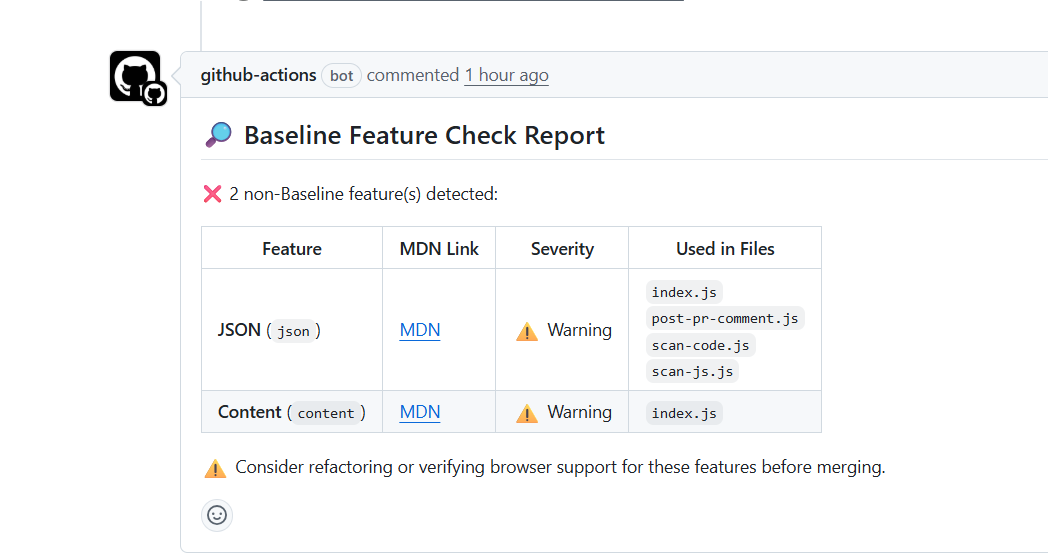Click the warning icon before 'Consider refactoring'

215,468
